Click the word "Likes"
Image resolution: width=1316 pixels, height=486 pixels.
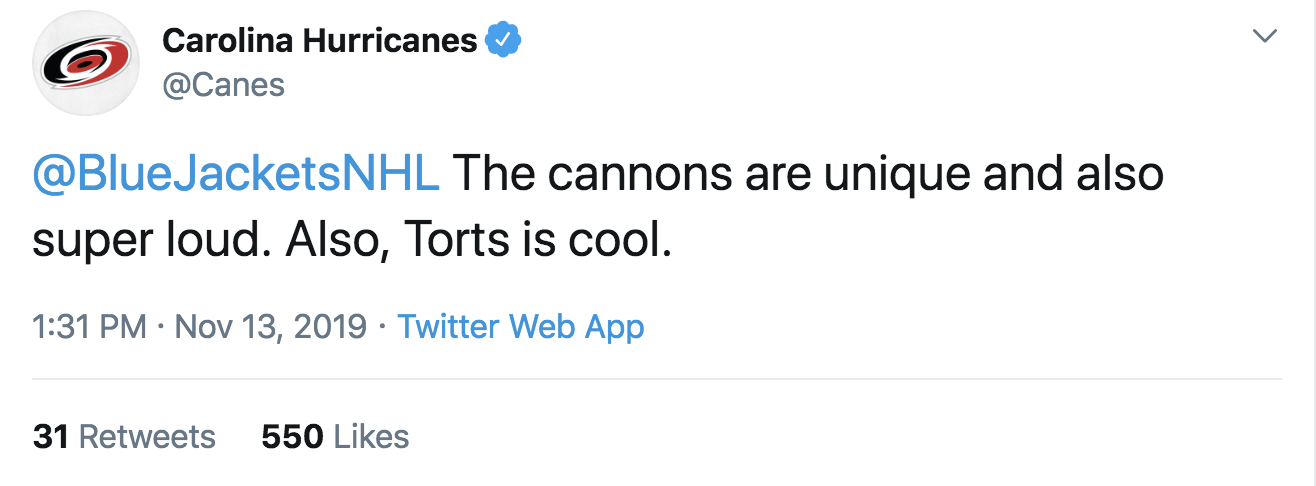point(371,437)
